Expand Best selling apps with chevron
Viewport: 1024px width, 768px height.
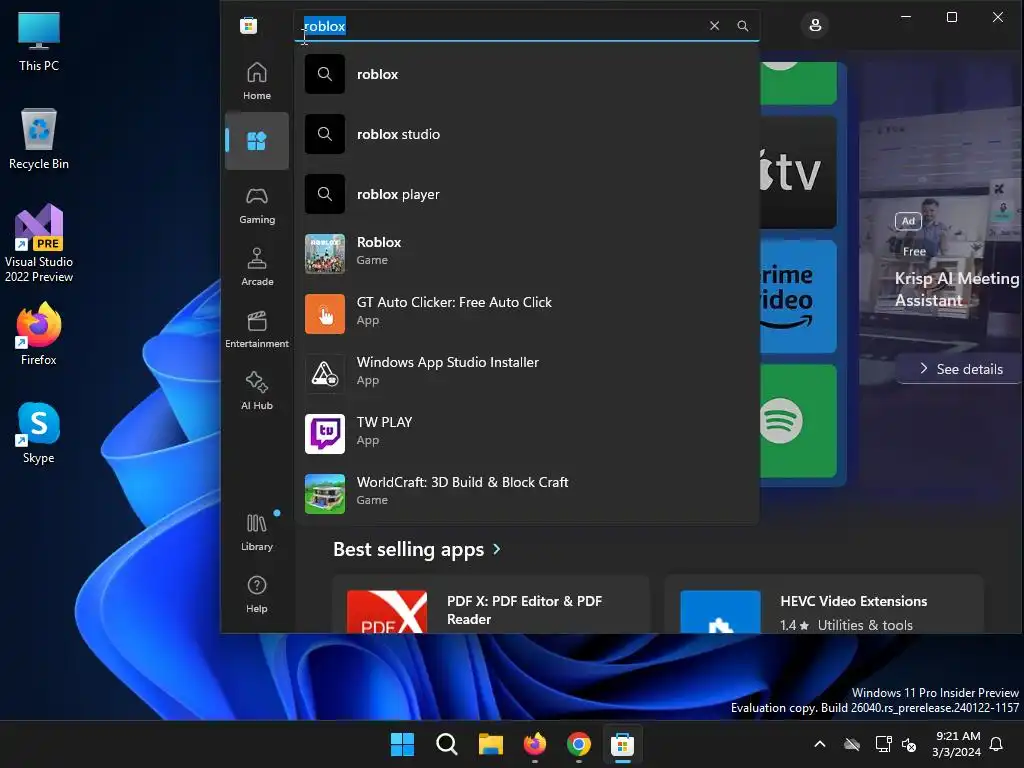(x=497, y=549)
